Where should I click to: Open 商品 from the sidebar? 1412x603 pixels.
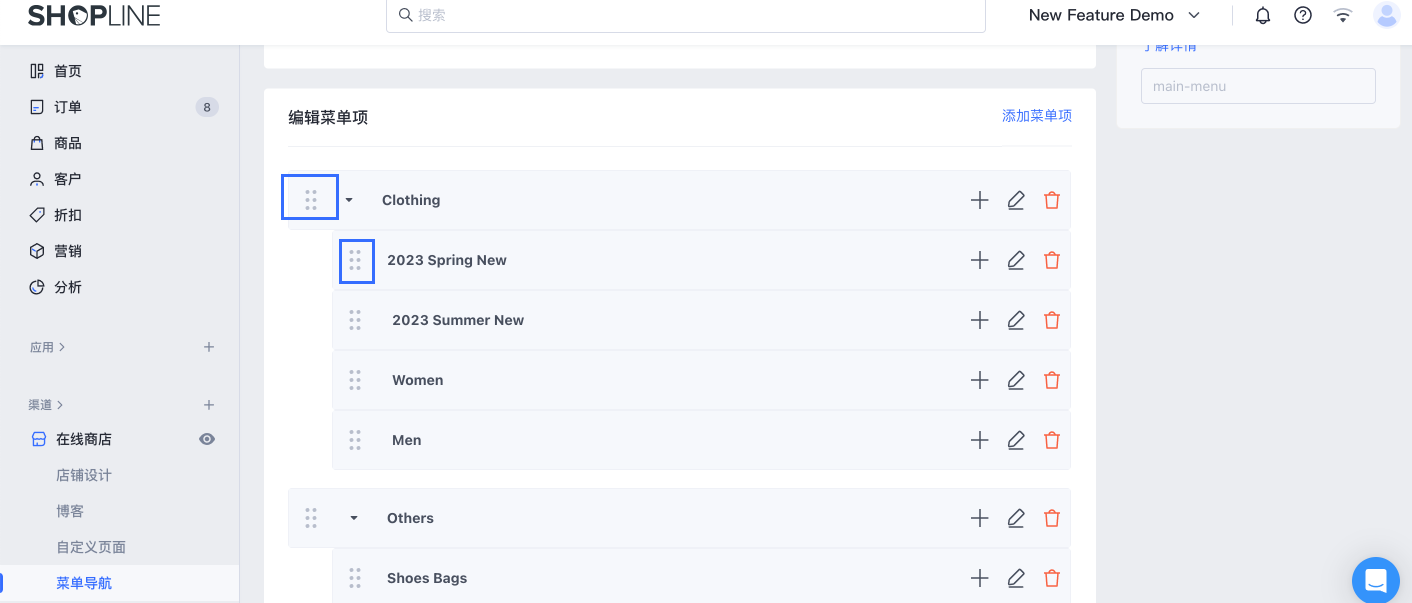(68, 143)
